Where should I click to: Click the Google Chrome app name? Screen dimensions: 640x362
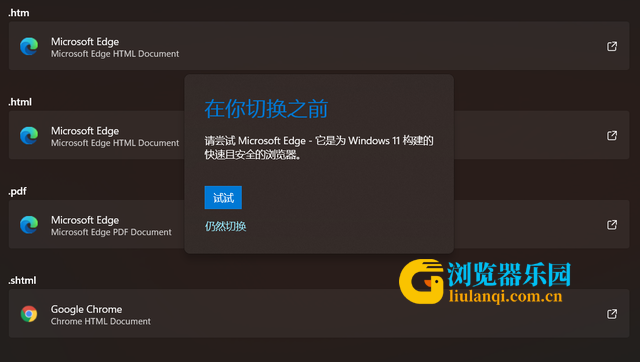[x=86, y=309]
